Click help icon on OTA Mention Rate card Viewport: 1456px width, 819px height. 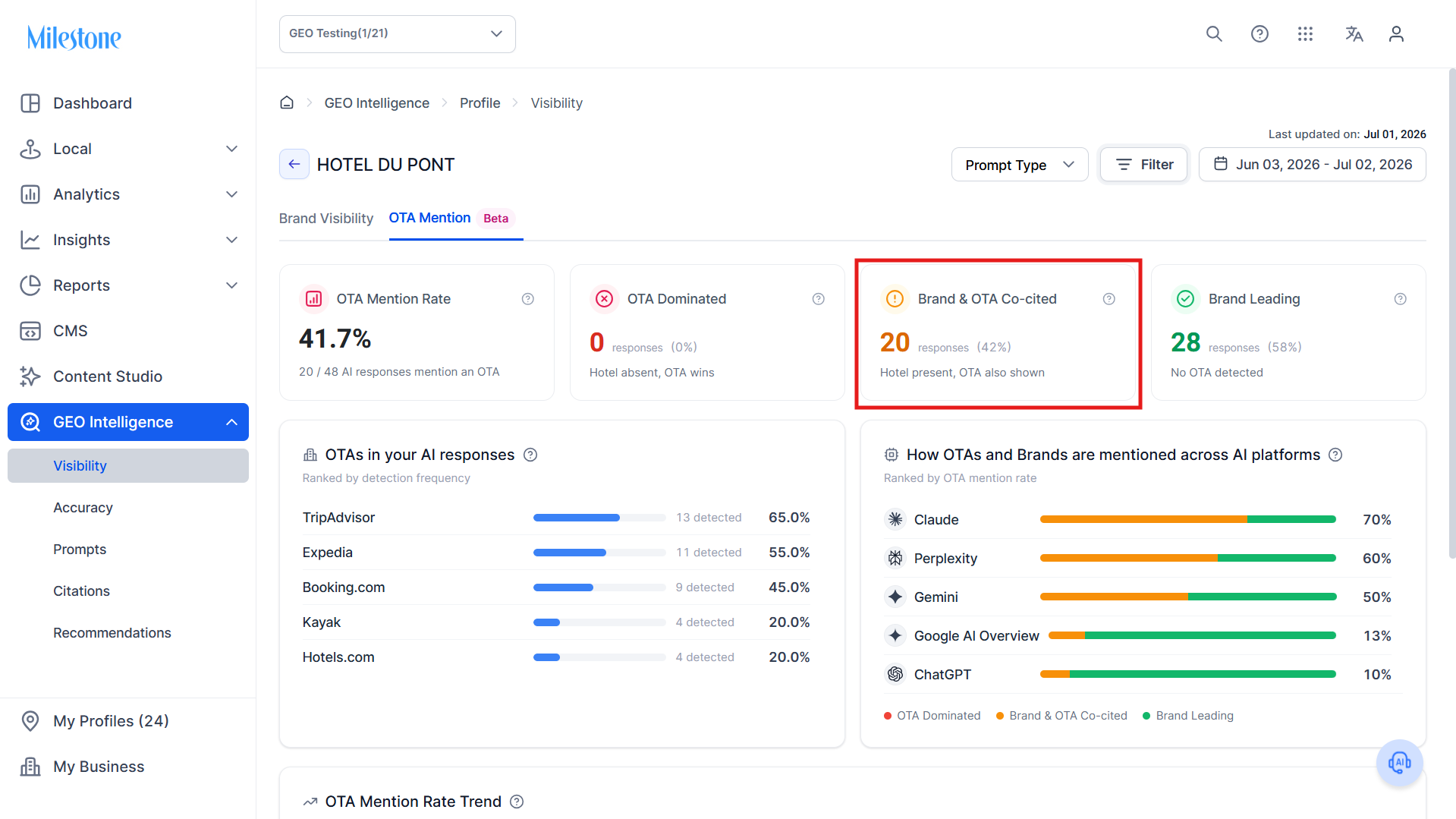pyautogui.click(x=528, y=299)
